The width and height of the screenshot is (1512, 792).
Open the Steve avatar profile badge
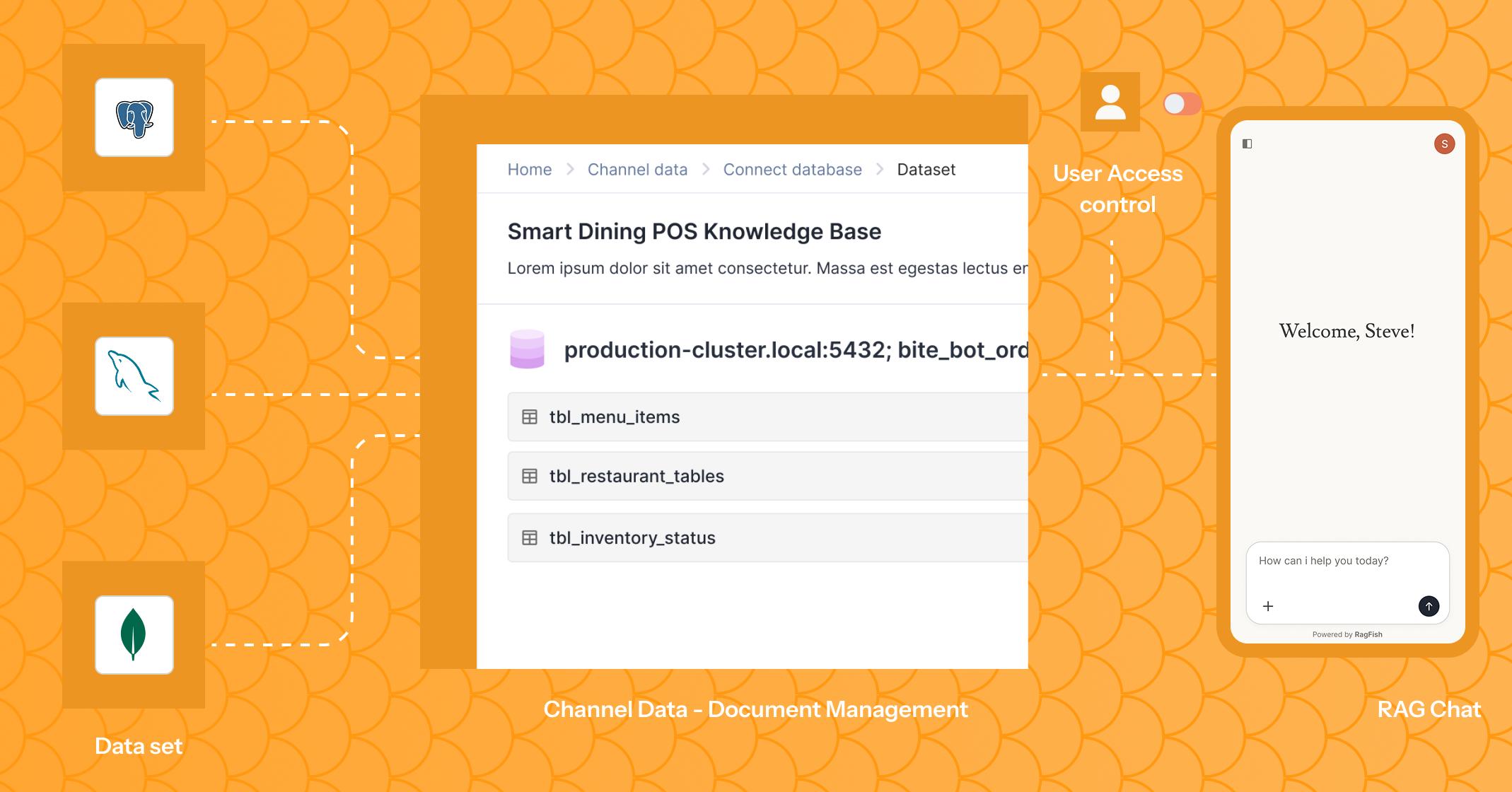coord(1444,144)
